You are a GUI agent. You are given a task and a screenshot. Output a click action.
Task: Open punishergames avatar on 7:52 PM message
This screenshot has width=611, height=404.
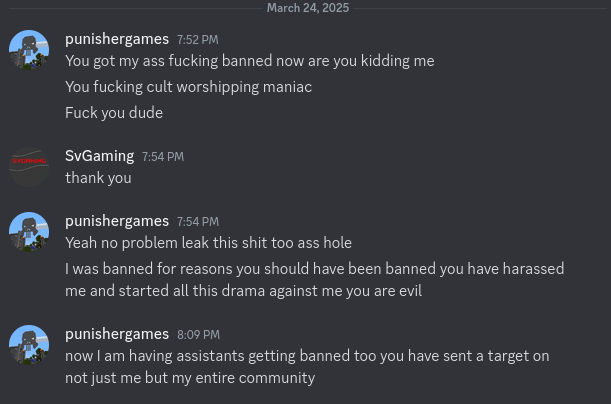pos(29,50)
